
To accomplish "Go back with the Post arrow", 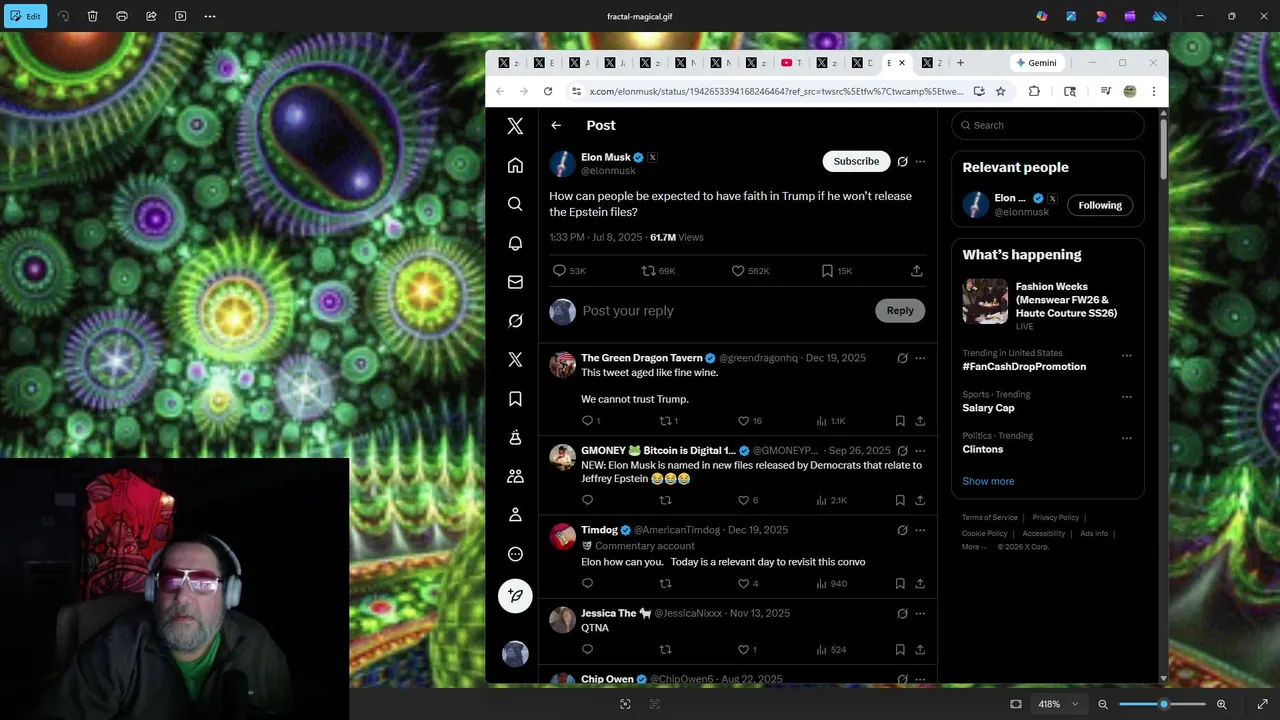I will [x=556, y=125].
